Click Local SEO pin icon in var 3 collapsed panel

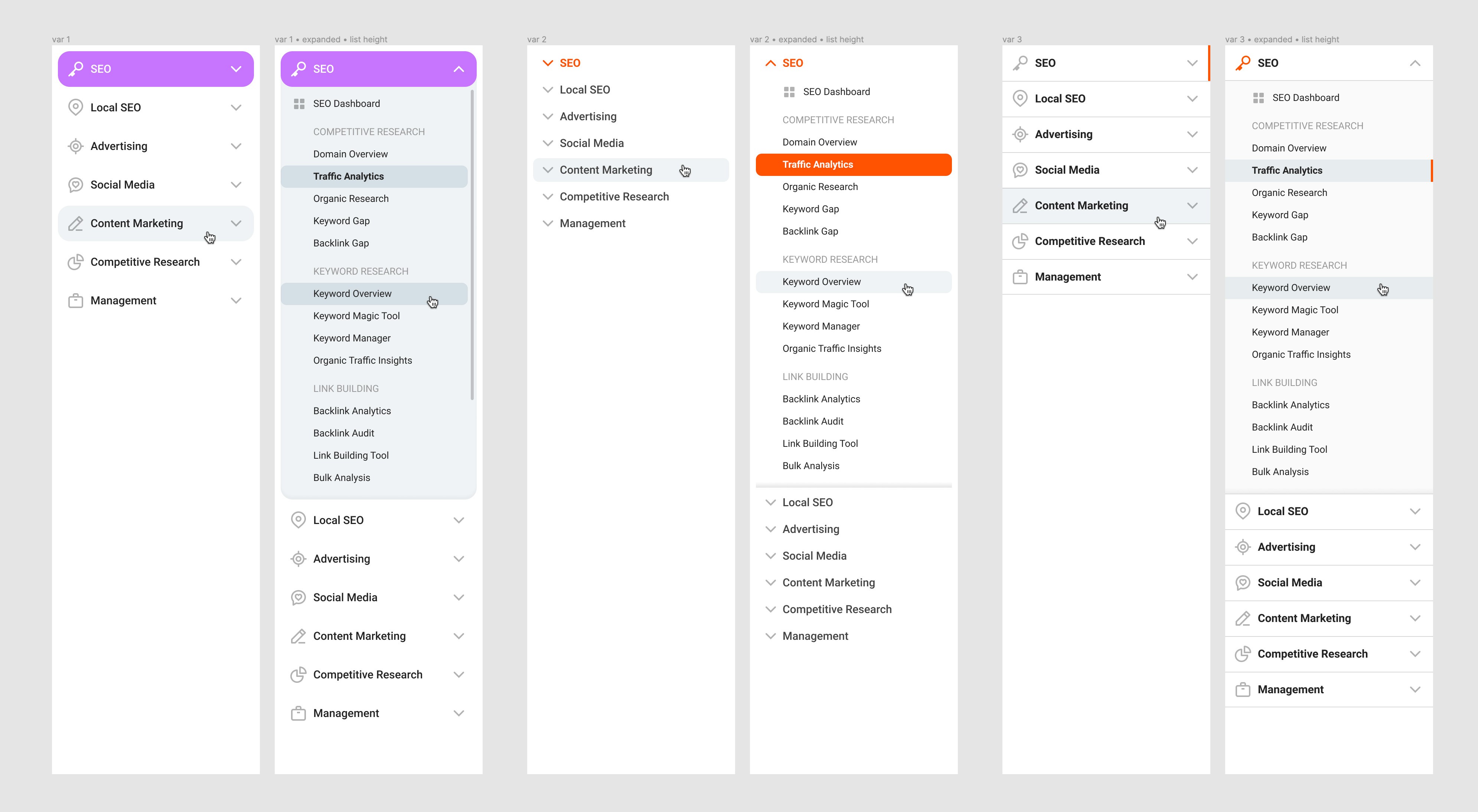coord(1020,99)
